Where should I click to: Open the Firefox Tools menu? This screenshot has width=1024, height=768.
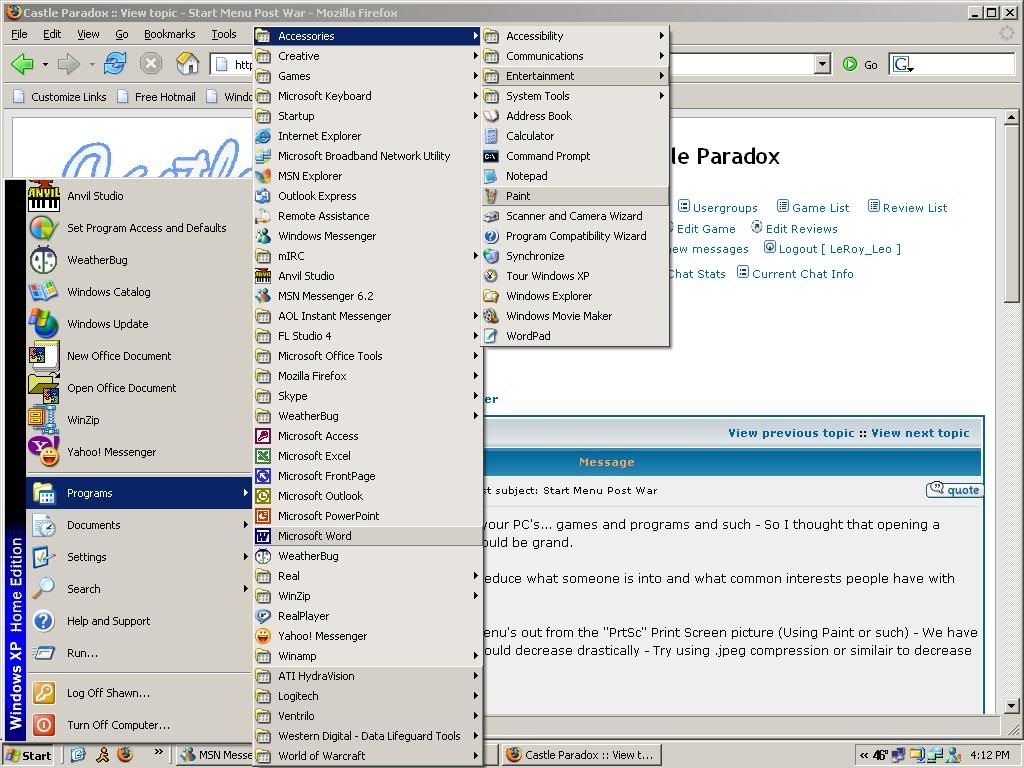[224, 34]
